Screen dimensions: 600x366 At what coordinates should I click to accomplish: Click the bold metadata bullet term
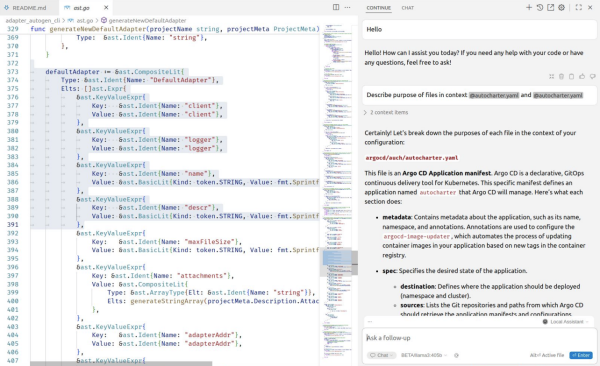click(396, 217)
